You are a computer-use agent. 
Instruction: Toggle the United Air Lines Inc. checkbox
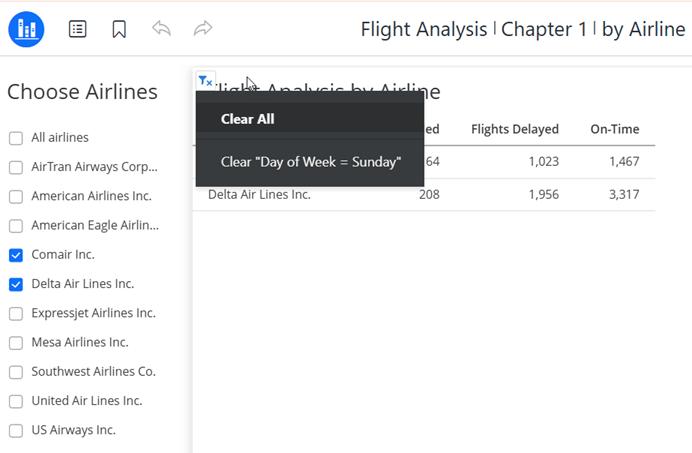(x=16, y=401)
